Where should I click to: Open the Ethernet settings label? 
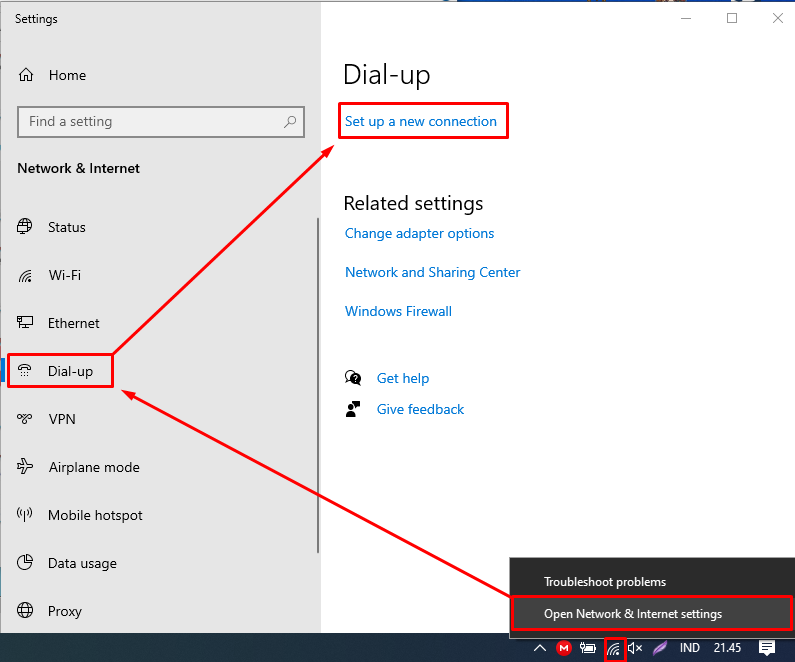pyautogui.click(x=74, y=323)
